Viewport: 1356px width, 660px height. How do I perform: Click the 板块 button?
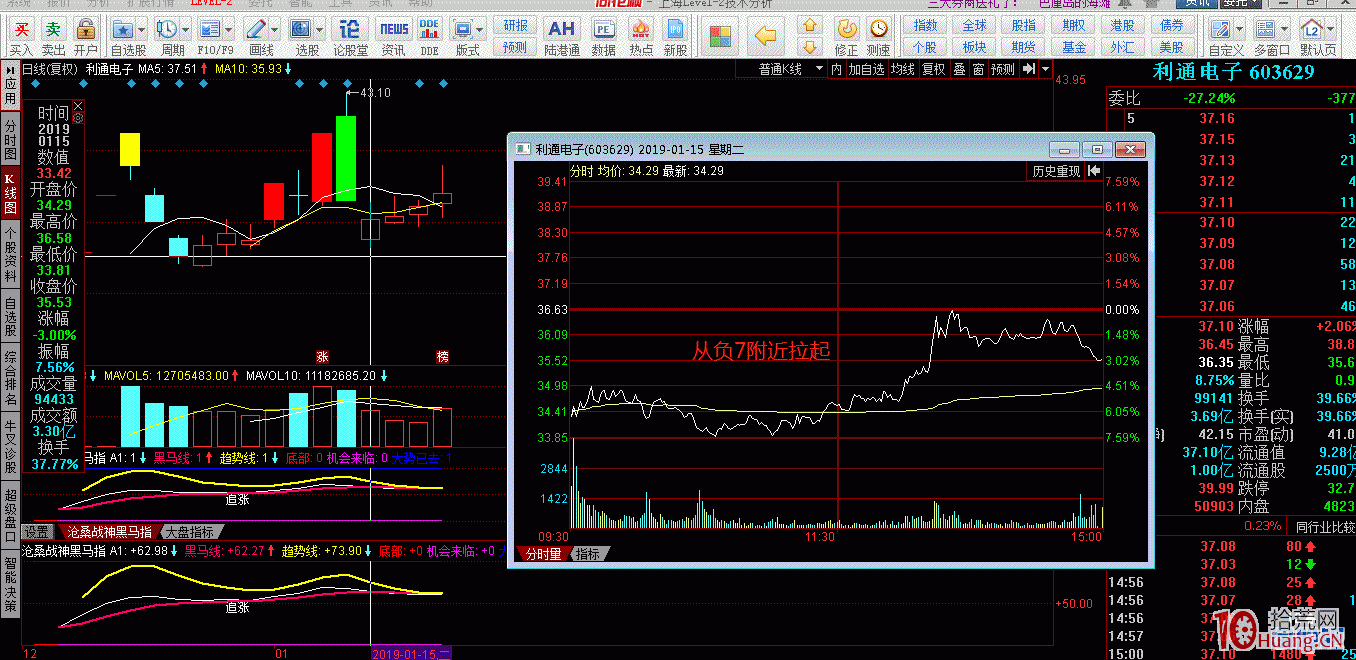click(x=974, y=47)
